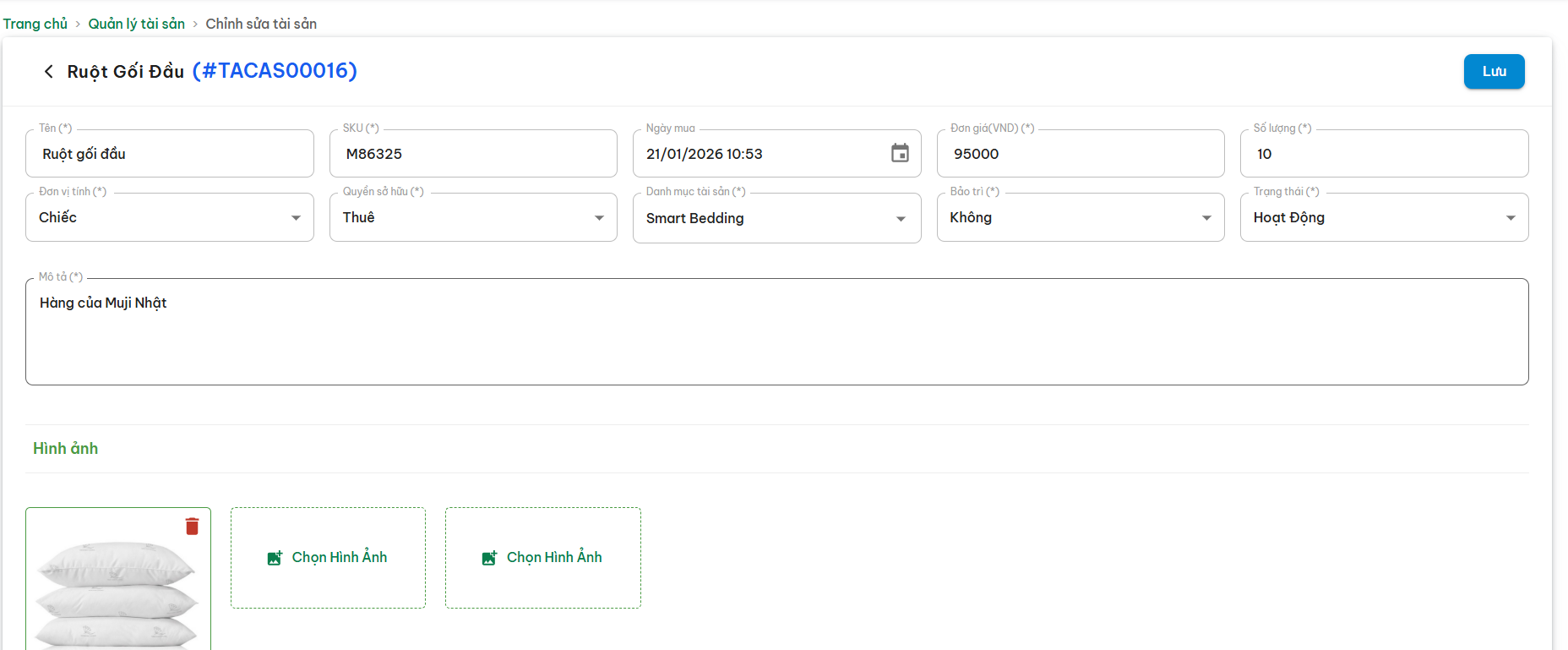Click into the Tên input field

(169, 154)
